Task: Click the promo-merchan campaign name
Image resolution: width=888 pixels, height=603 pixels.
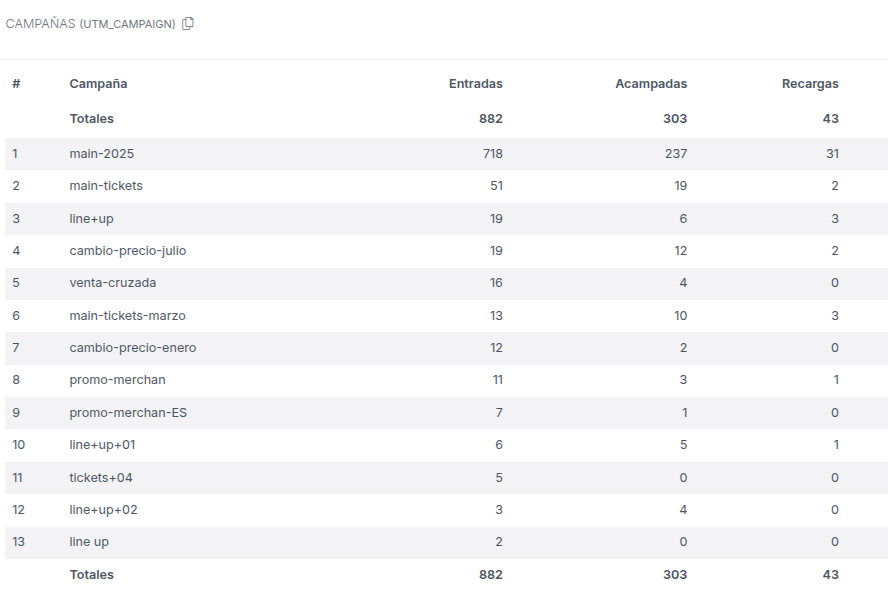Action: [117, 380]
